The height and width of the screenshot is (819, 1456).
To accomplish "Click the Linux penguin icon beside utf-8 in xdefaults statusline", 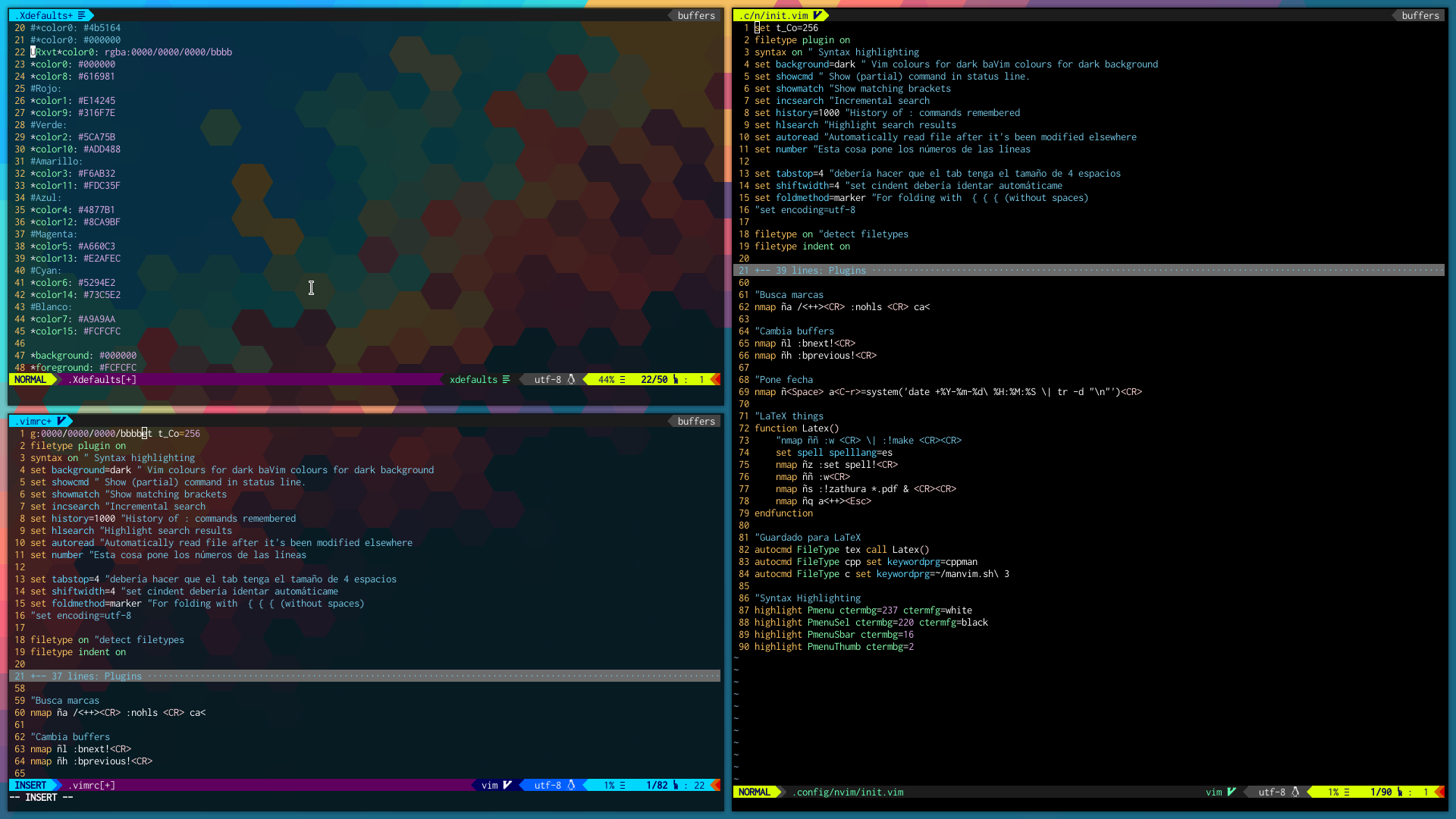I will pyautogui.click(x=571, y=379).
